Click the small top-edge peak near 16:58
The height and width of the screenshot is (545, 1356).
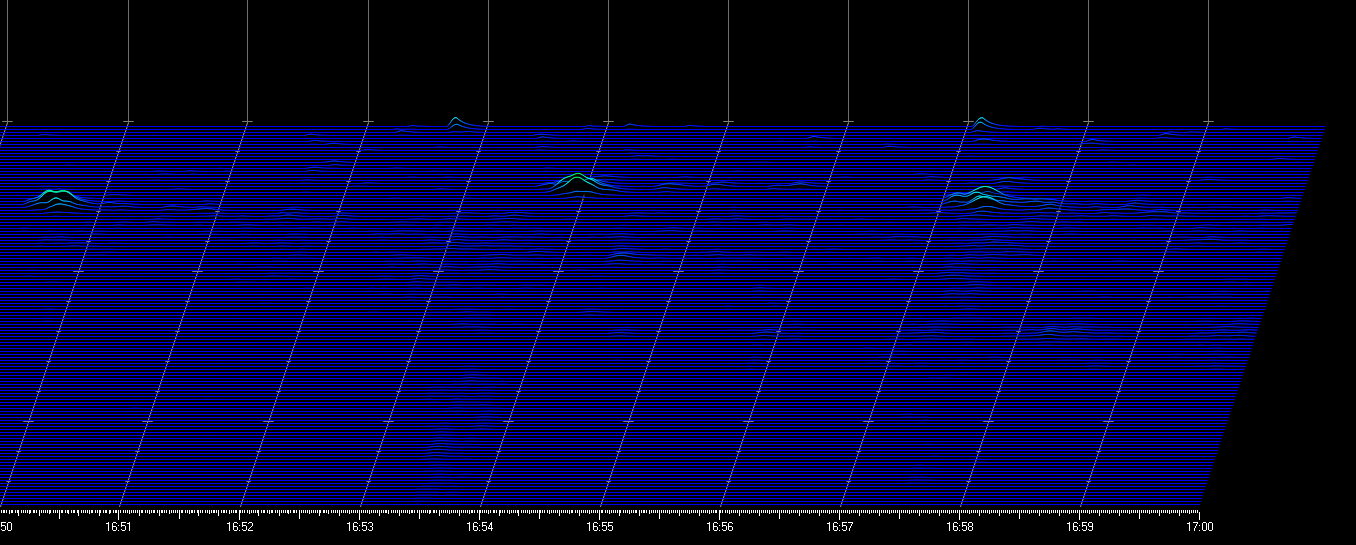tap(982, 123)
